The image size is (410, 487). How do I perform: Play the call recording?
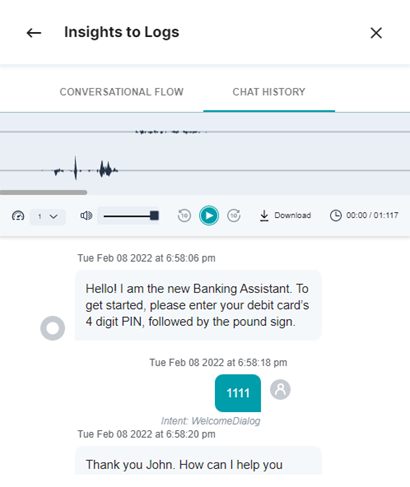[209, 216]
